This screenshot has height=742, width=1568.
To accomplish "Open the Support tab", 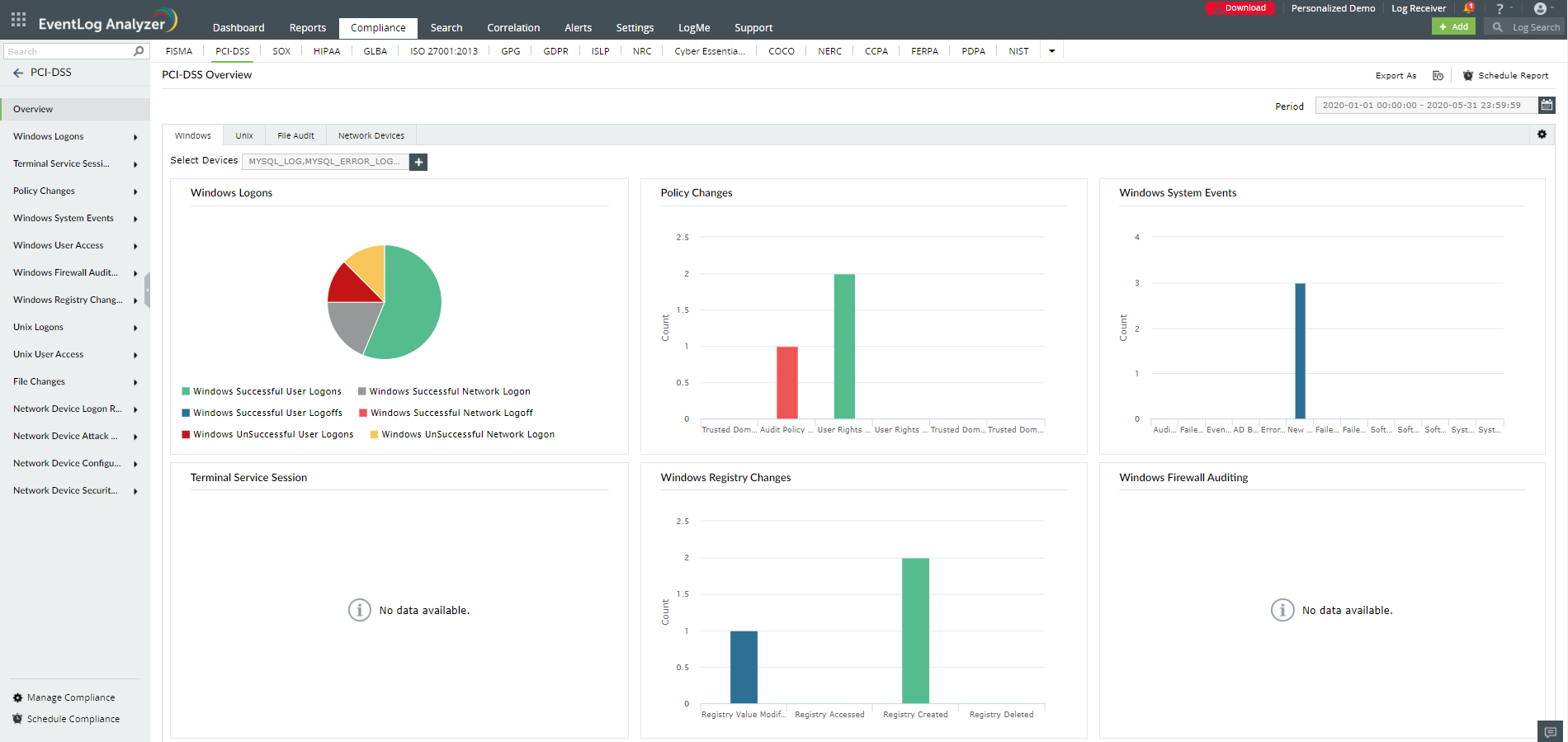I will coord(753,28).
